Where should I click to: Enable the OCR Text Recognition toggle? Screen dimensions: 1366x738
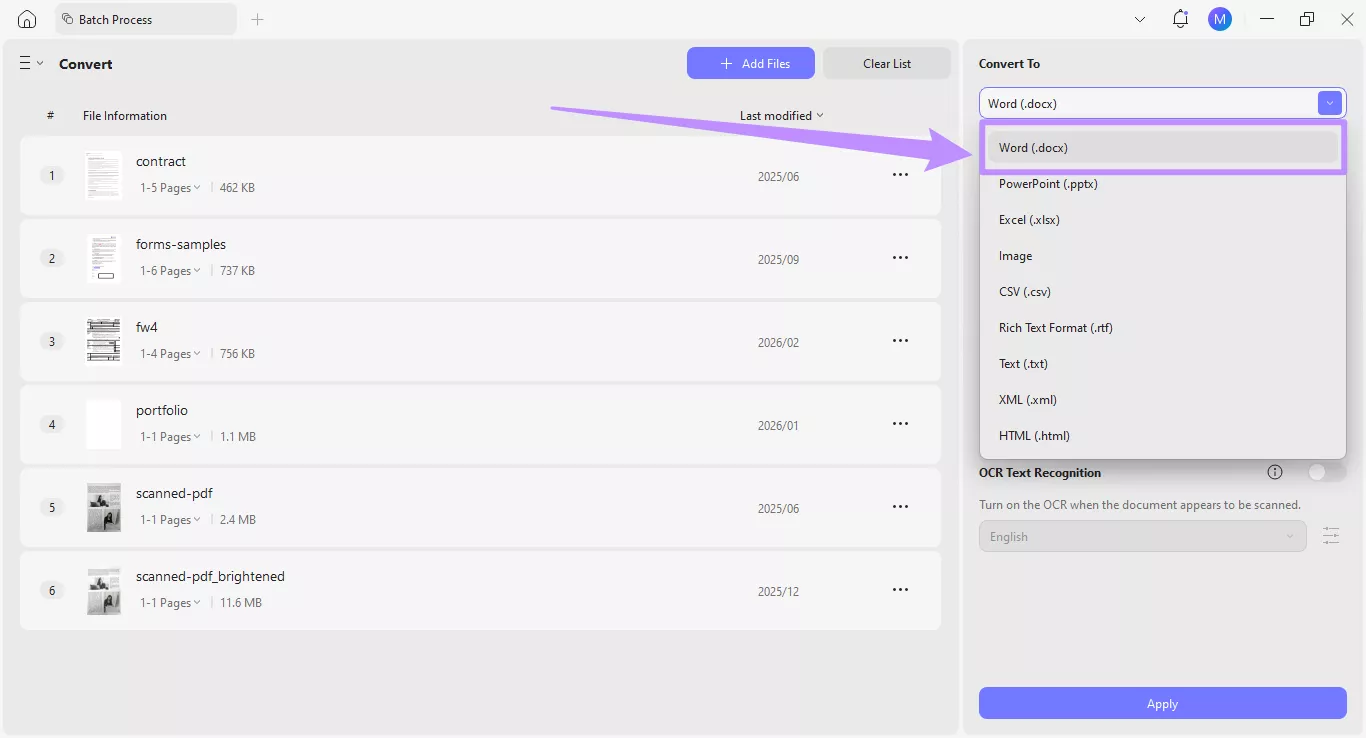[x=1318, y=471]
